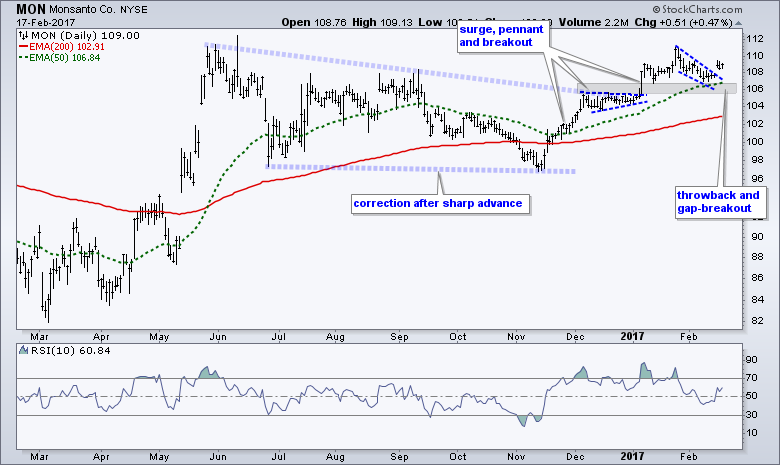The height and width of the screenshot is (465, 780).
Task: Click the 10 level on RSI axis
Action: (752, 432)
